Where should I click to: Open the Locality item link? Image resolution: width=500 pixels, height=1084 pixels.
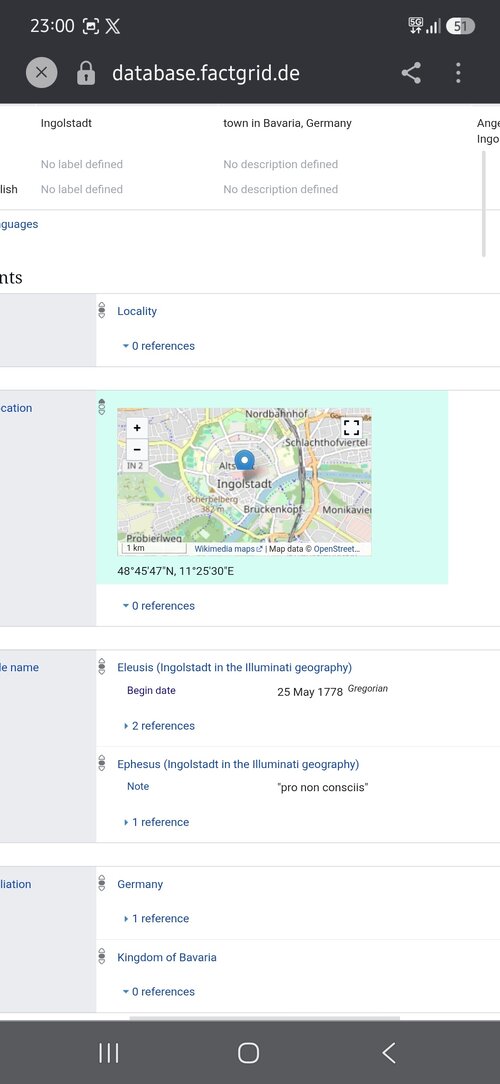coord(137,311)
